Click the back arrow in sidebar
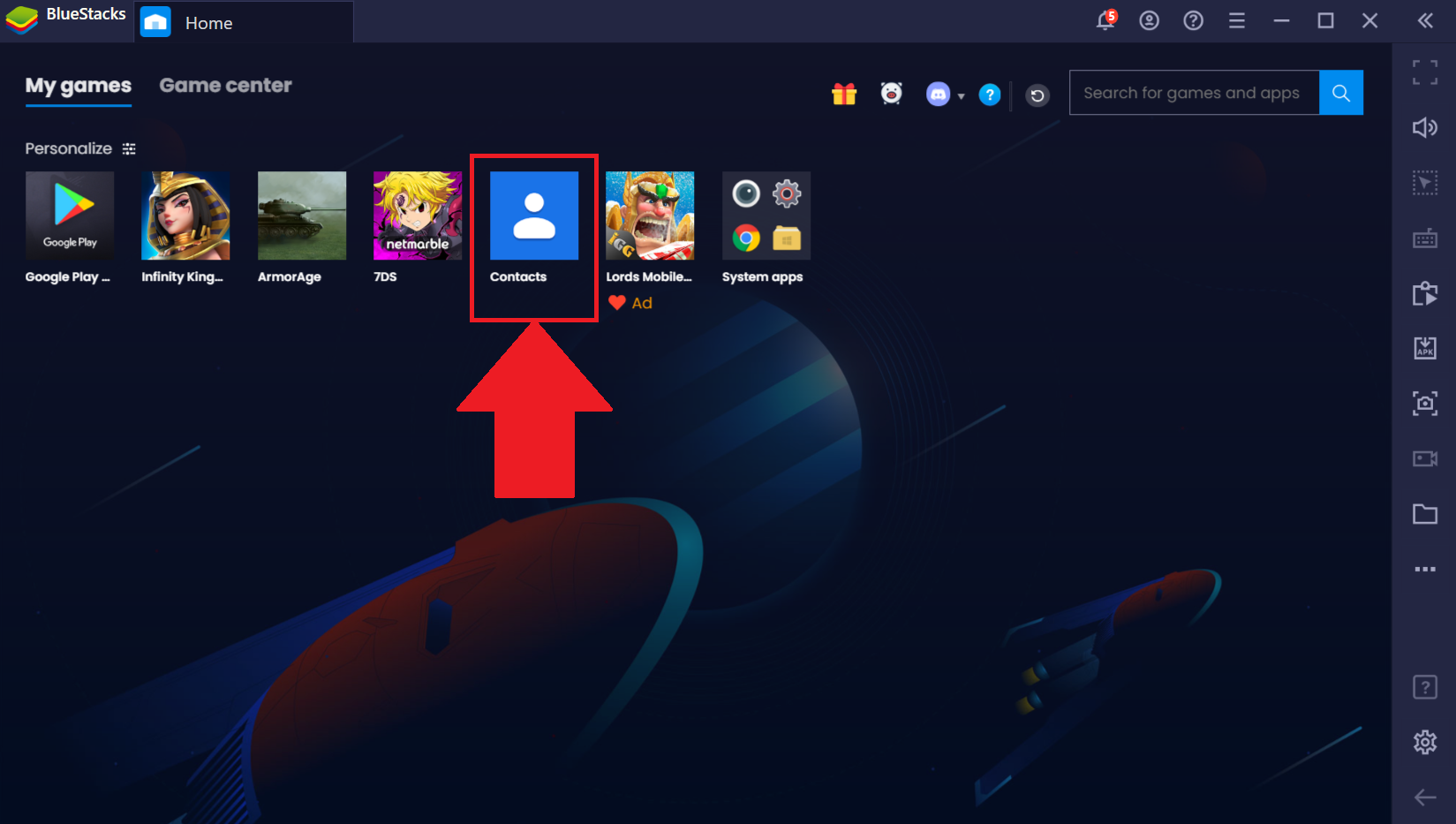 pyautogui.click(x=1425, y=798)
